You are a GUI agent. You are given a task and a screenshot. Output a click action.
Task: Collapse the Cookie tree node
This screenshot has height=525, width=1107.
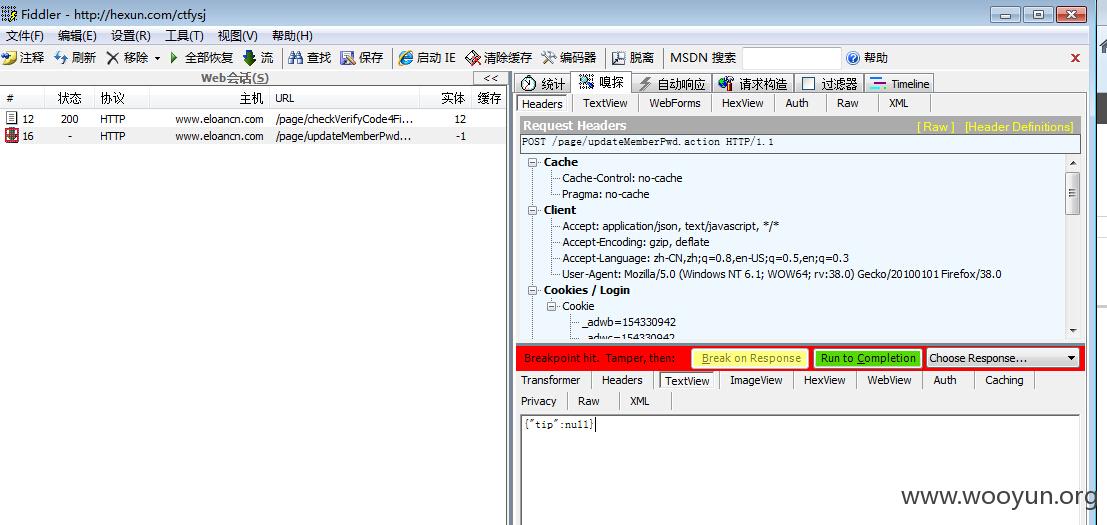551,306
